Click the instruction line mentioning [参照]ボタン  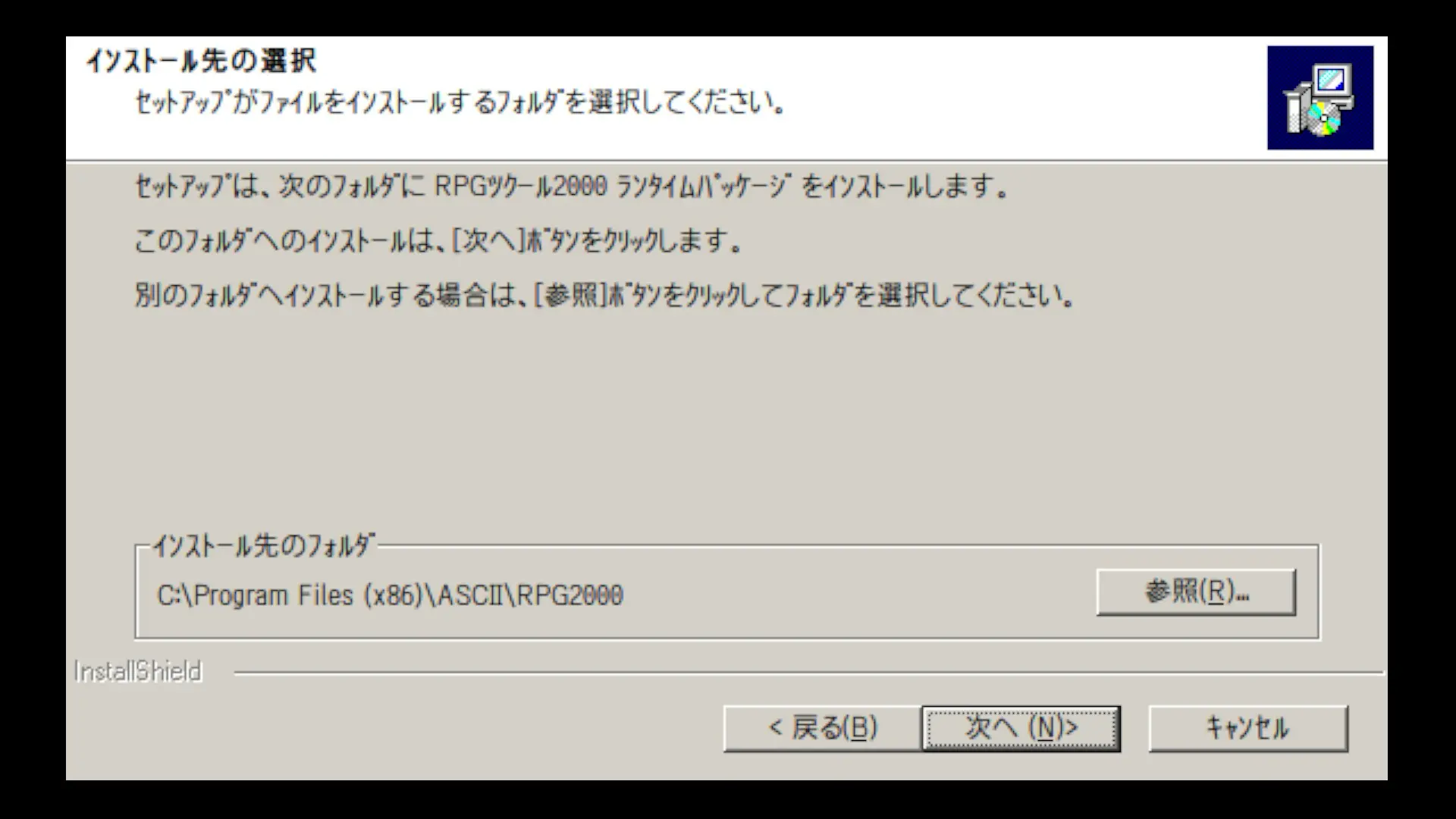[605, 295]
